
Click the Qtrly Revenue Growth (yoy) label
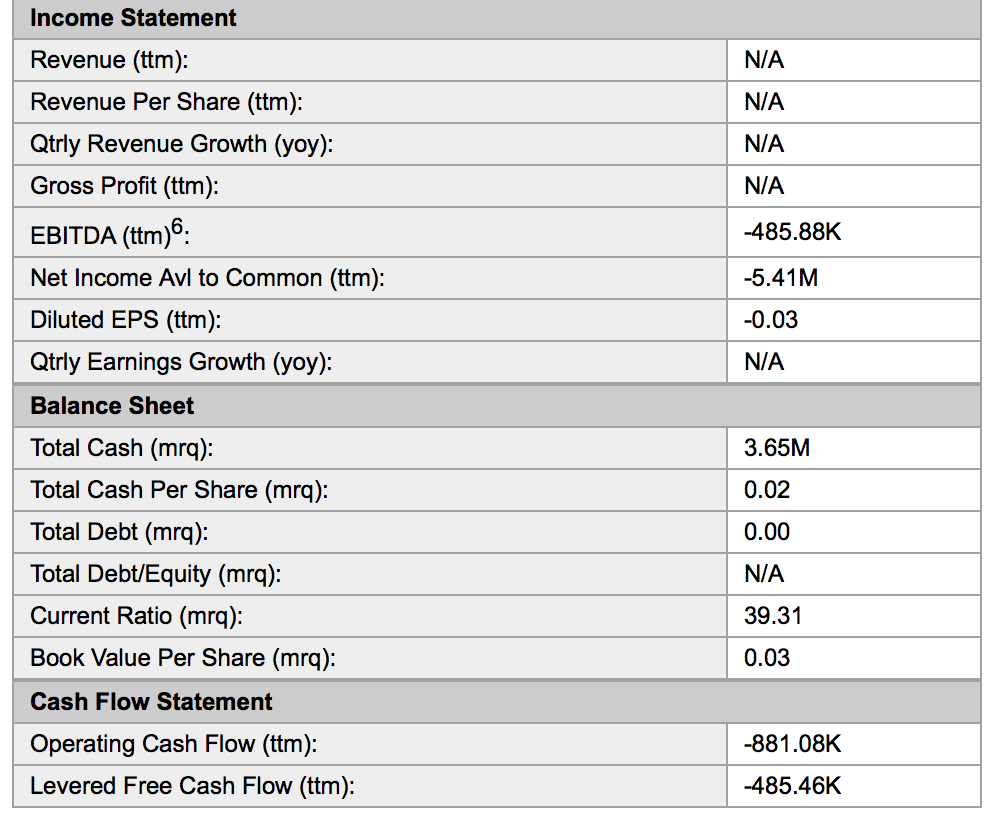click(181, 144)
